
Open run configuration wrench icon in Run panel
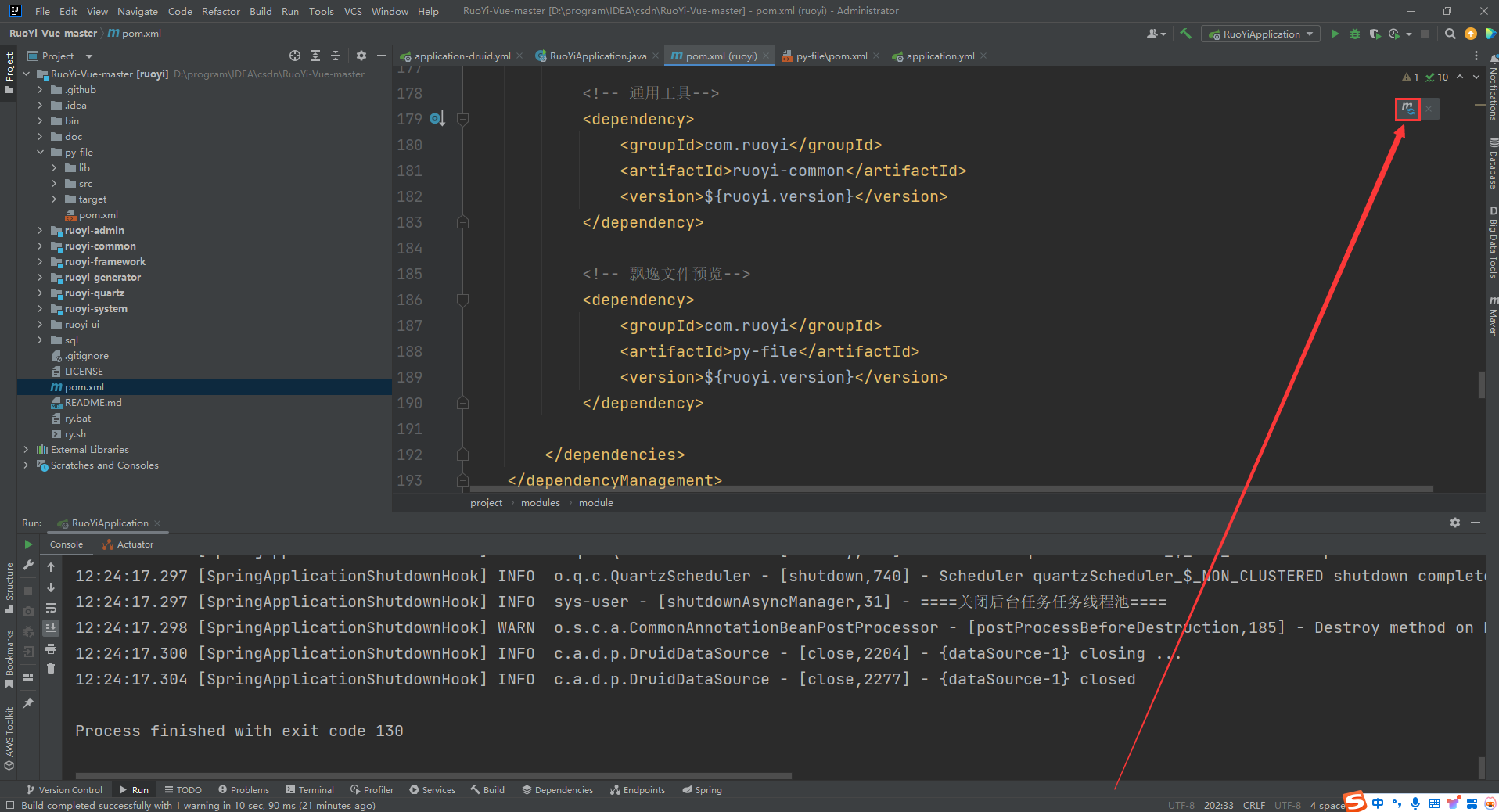[x=28, y=565]
